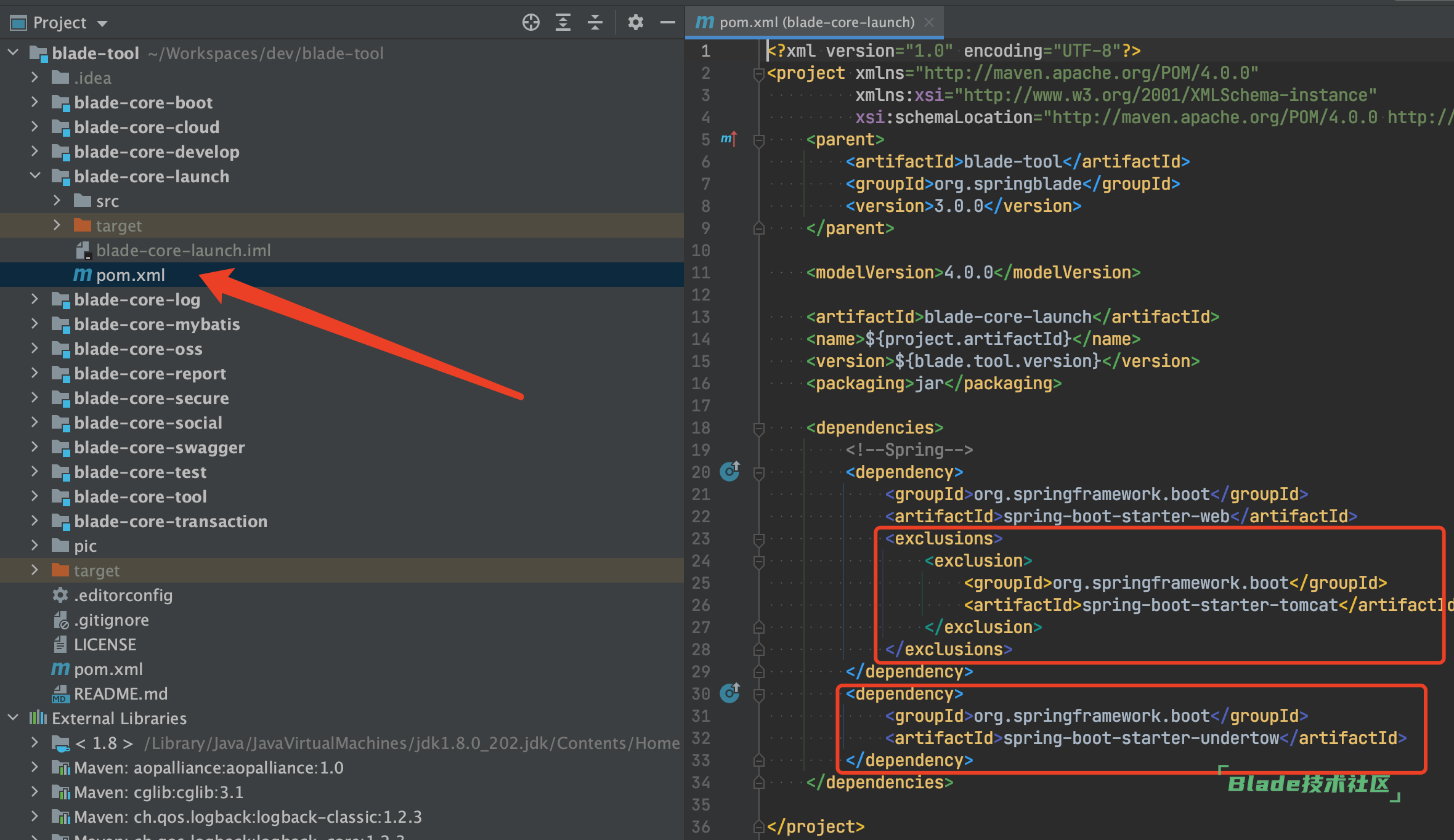Expand the src folder
This screenshot has height=840, width=1454.
[x=57, y=200]
